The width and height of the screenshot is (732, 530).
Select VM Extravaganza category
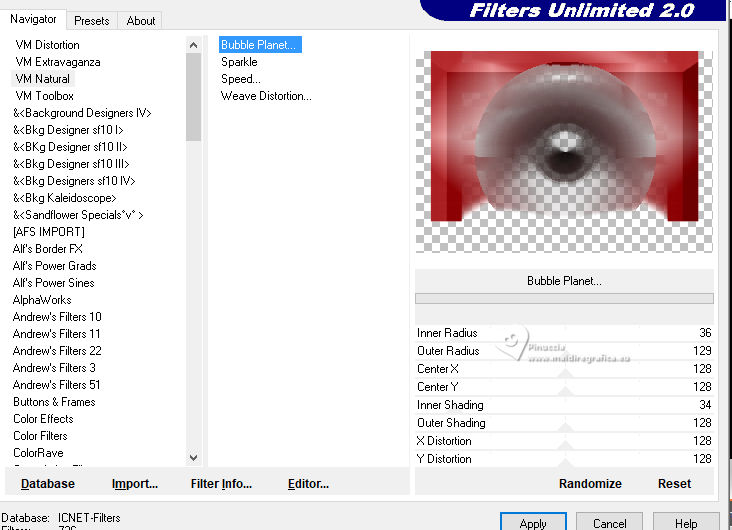tap(58, 62)
